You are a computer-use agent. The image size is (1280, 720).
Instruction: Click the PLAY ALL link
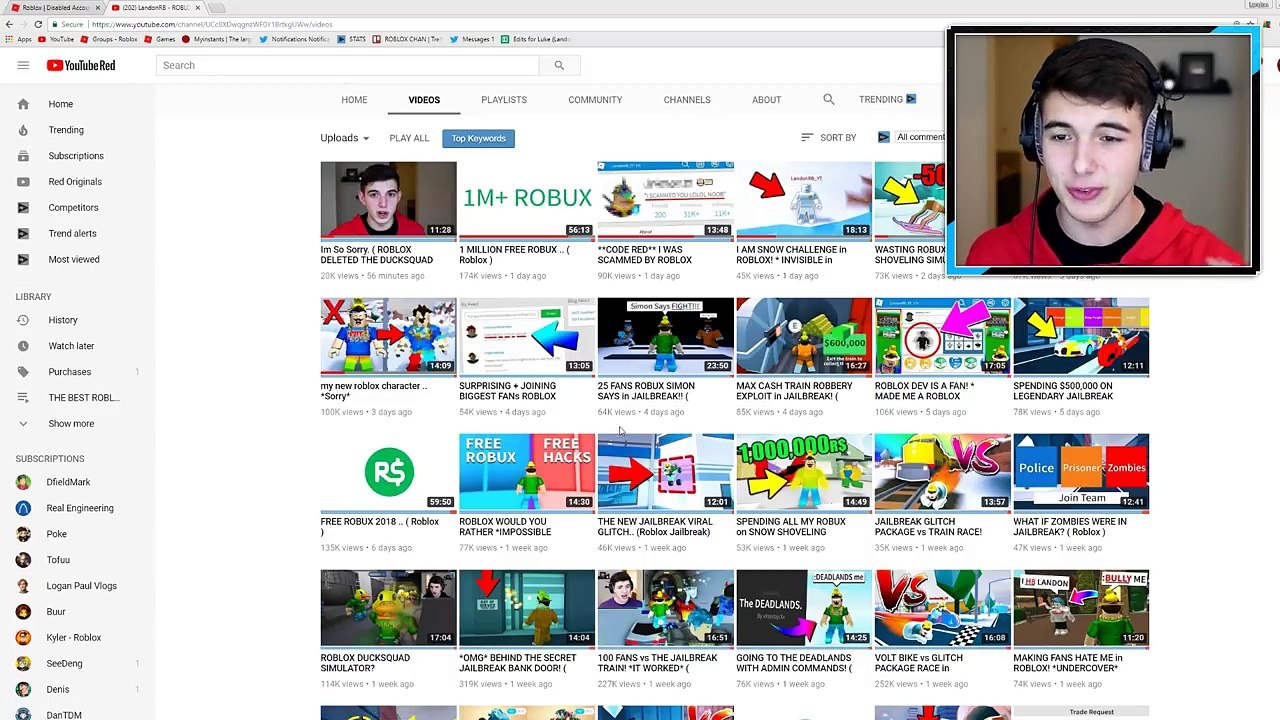pyautogui.click(x=409, y=138)
